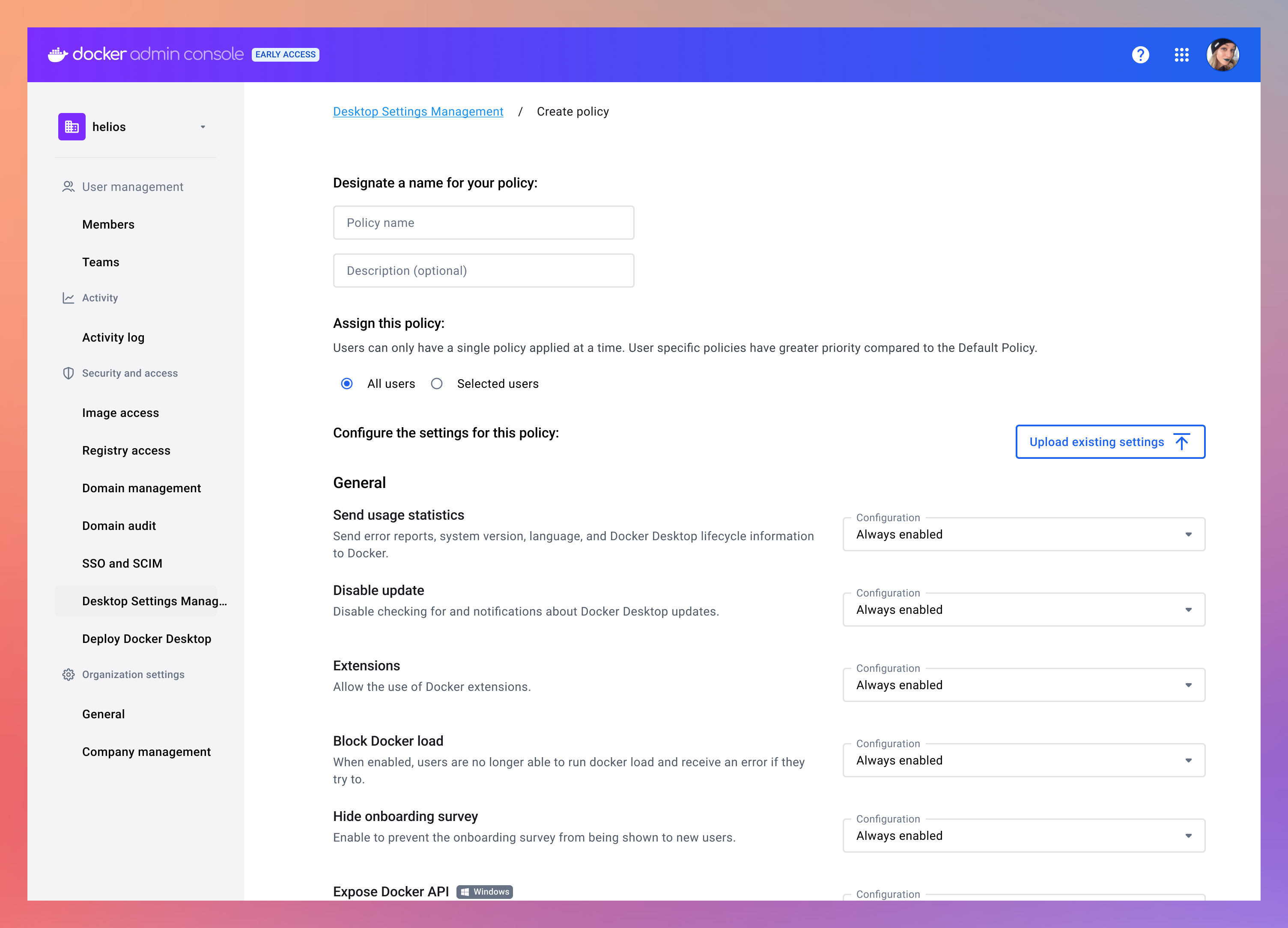Open Block Docker load configuration dropdown

tap(1023, 761)
